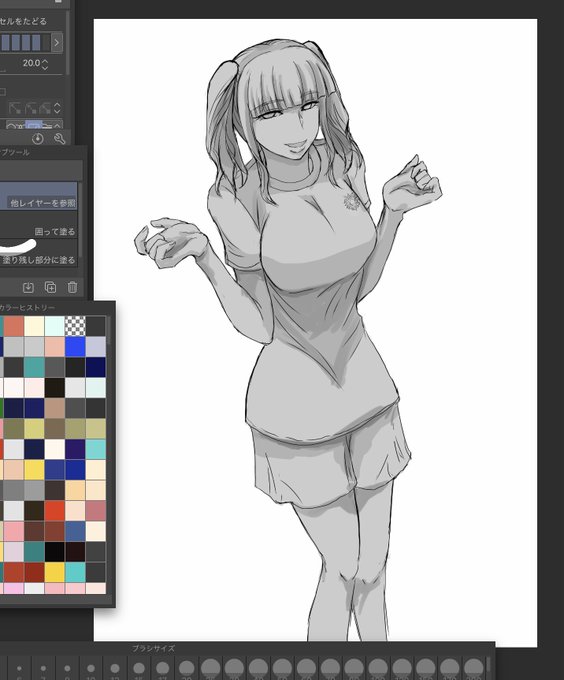Pick the bright royal blue swatch beside lavender
Viewport: 564px width, 680px height.
pyautogui.click(x=75, y=347)
